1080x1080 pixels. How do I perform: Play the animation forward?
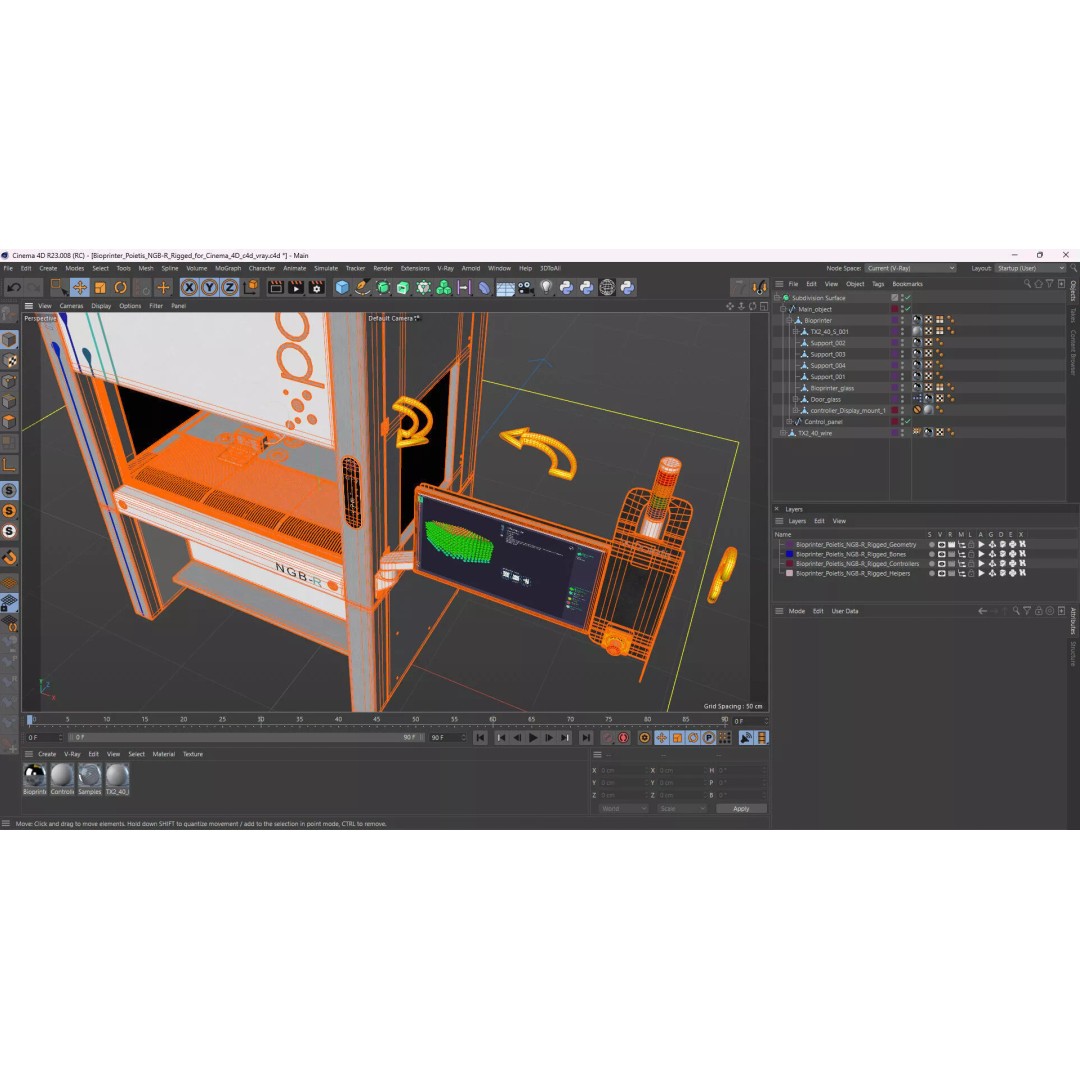pos(533,738)
